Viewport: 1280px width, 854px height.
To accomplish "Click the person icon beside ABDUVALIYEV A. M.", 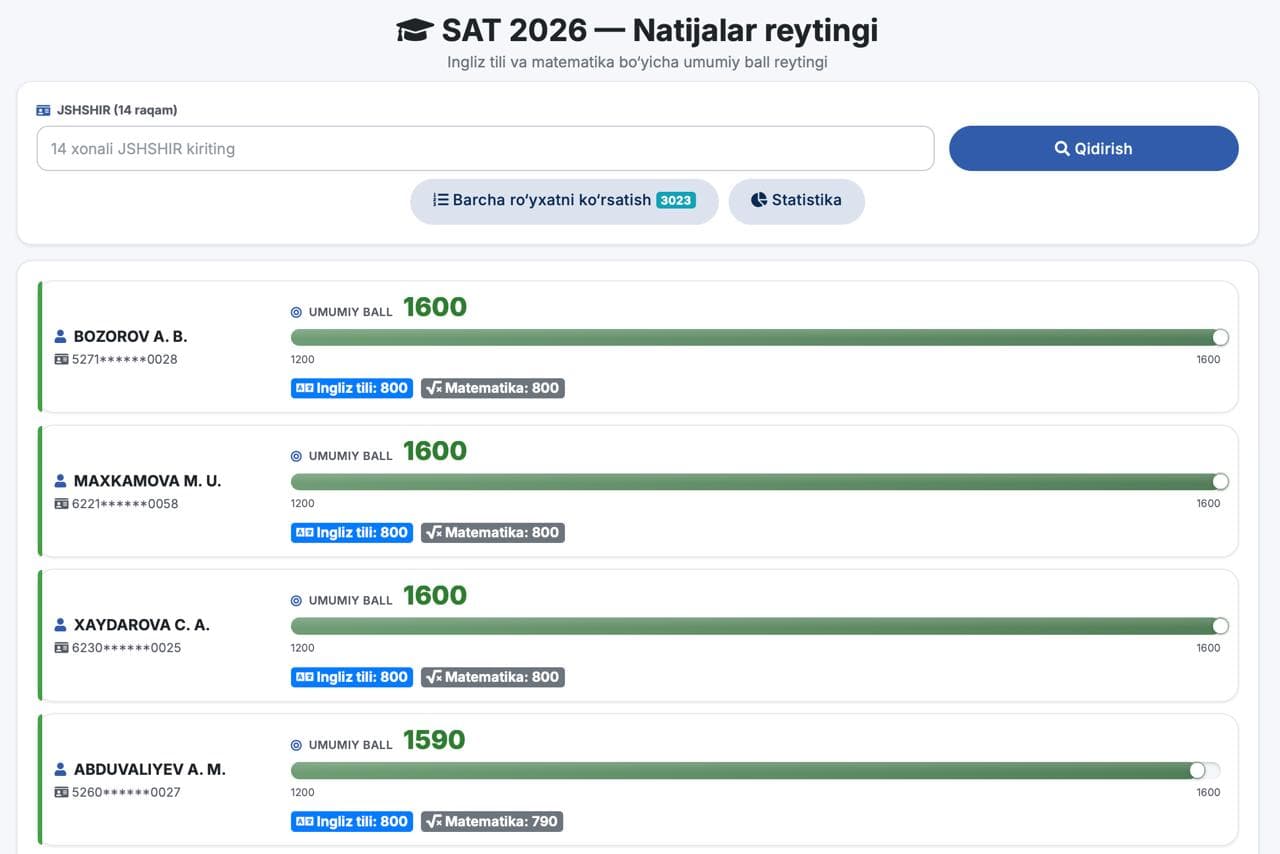I will tap(61, 770).
